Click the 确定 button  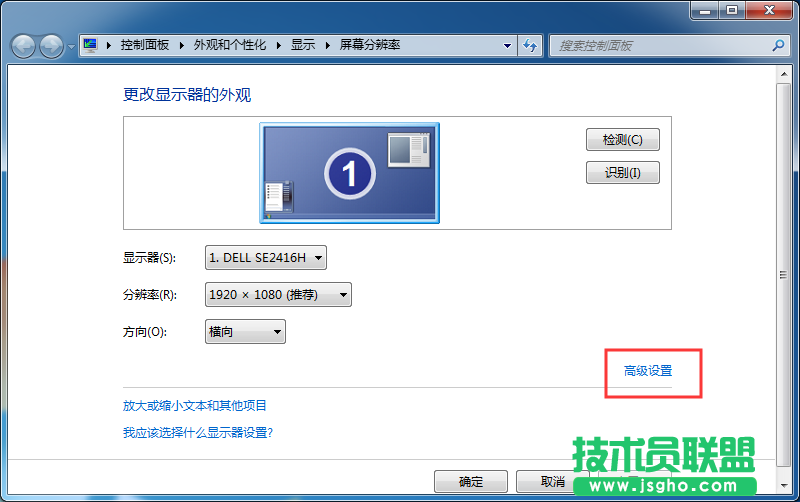[470, 481]
